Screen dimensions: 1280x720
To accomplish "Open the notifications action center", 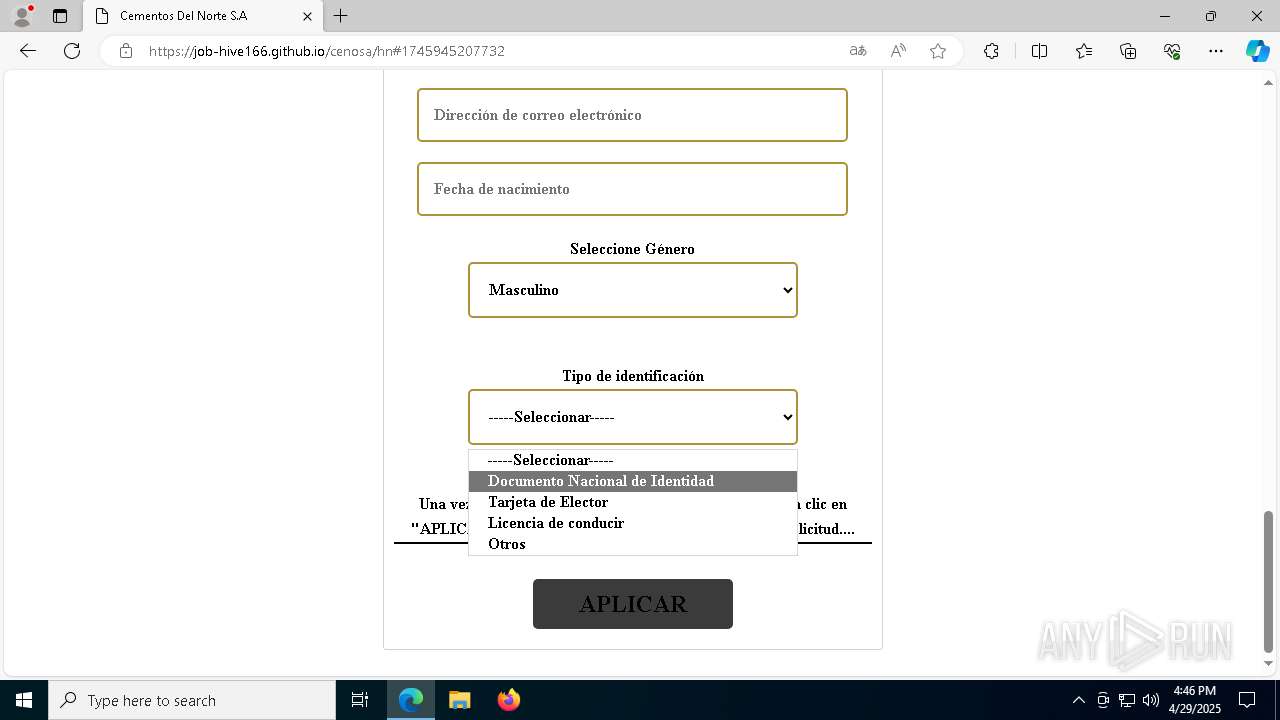I will 1248,700.
